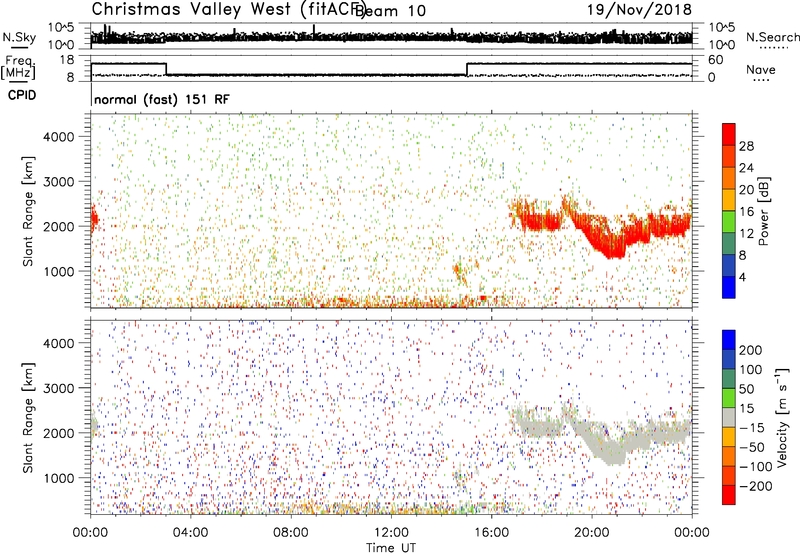Click the 'Velocity [m s⁻¹]' color bar label

point(782,417)
